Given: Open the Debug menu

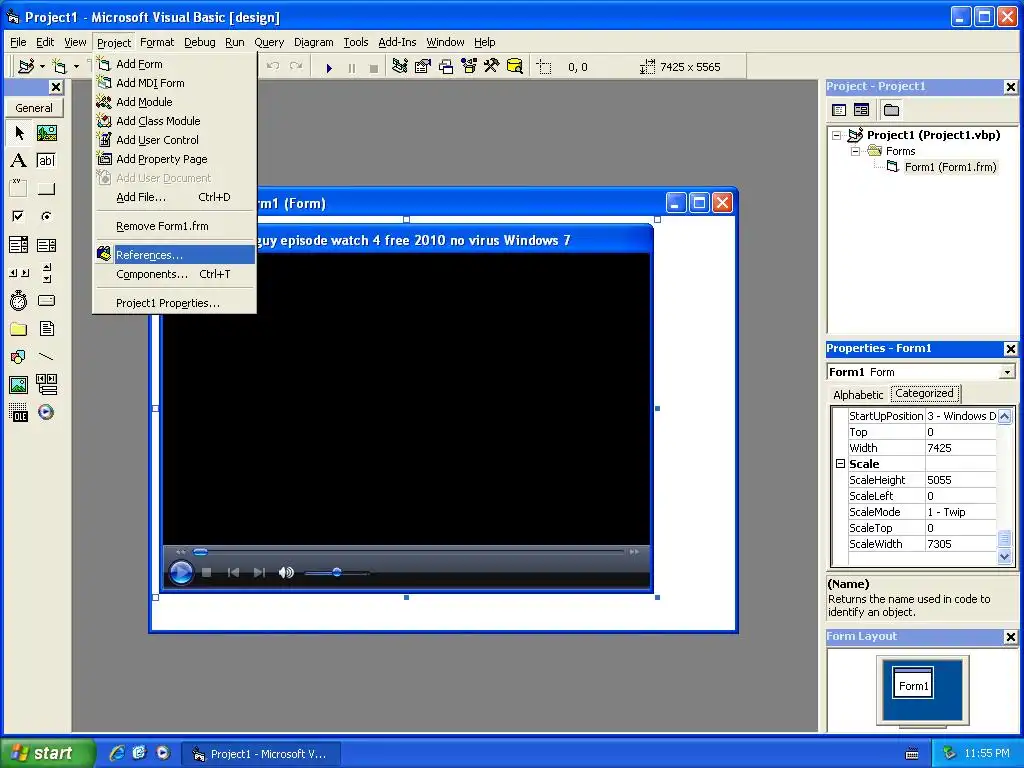Looking at the screenshot, I should 200,42.
